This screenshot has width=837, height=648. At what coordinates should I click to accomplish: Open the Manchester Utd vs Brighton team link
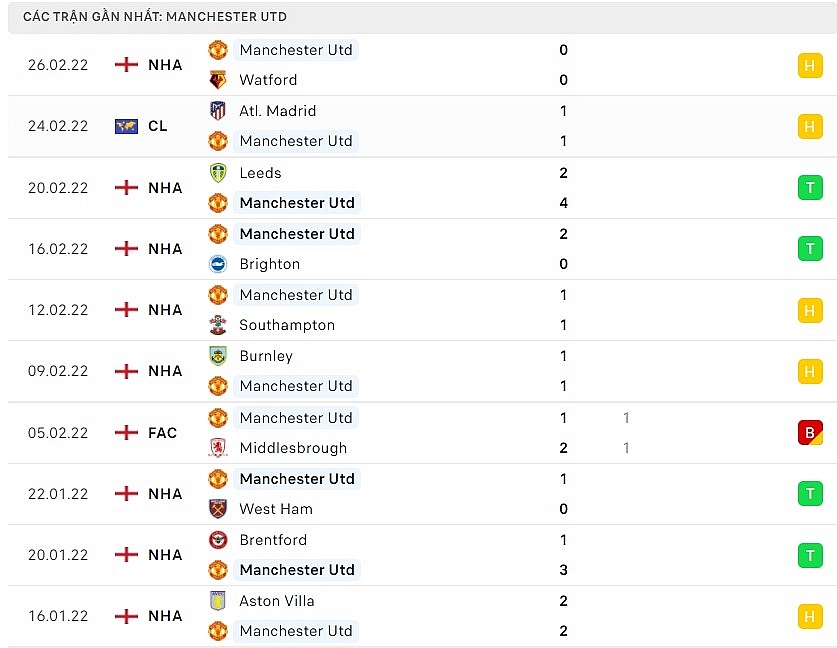pos(297,234)
